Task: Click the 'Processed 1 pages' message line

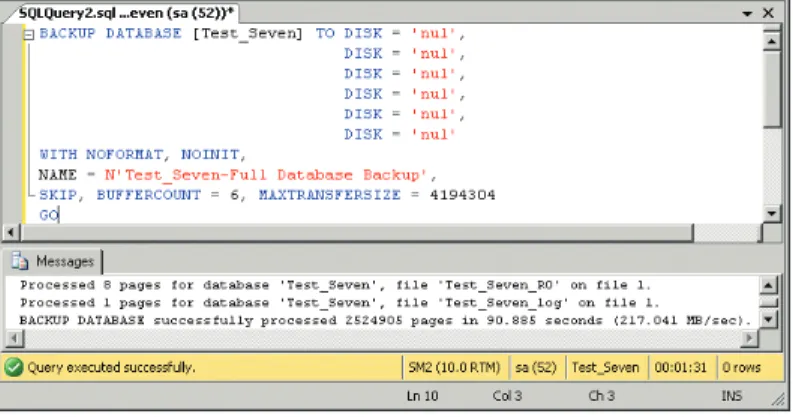Action: point(339,303)
